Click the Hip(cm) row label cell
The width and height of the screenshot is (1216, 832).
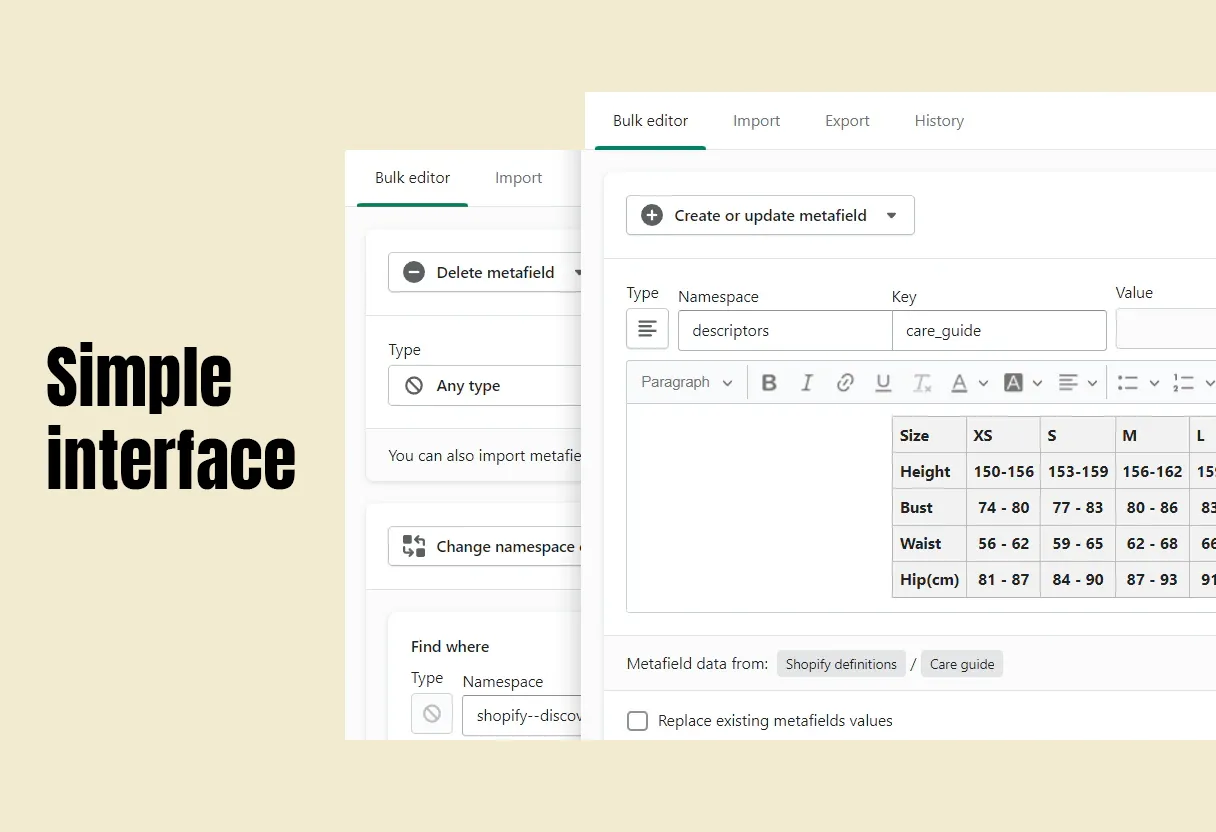[929, 579]
